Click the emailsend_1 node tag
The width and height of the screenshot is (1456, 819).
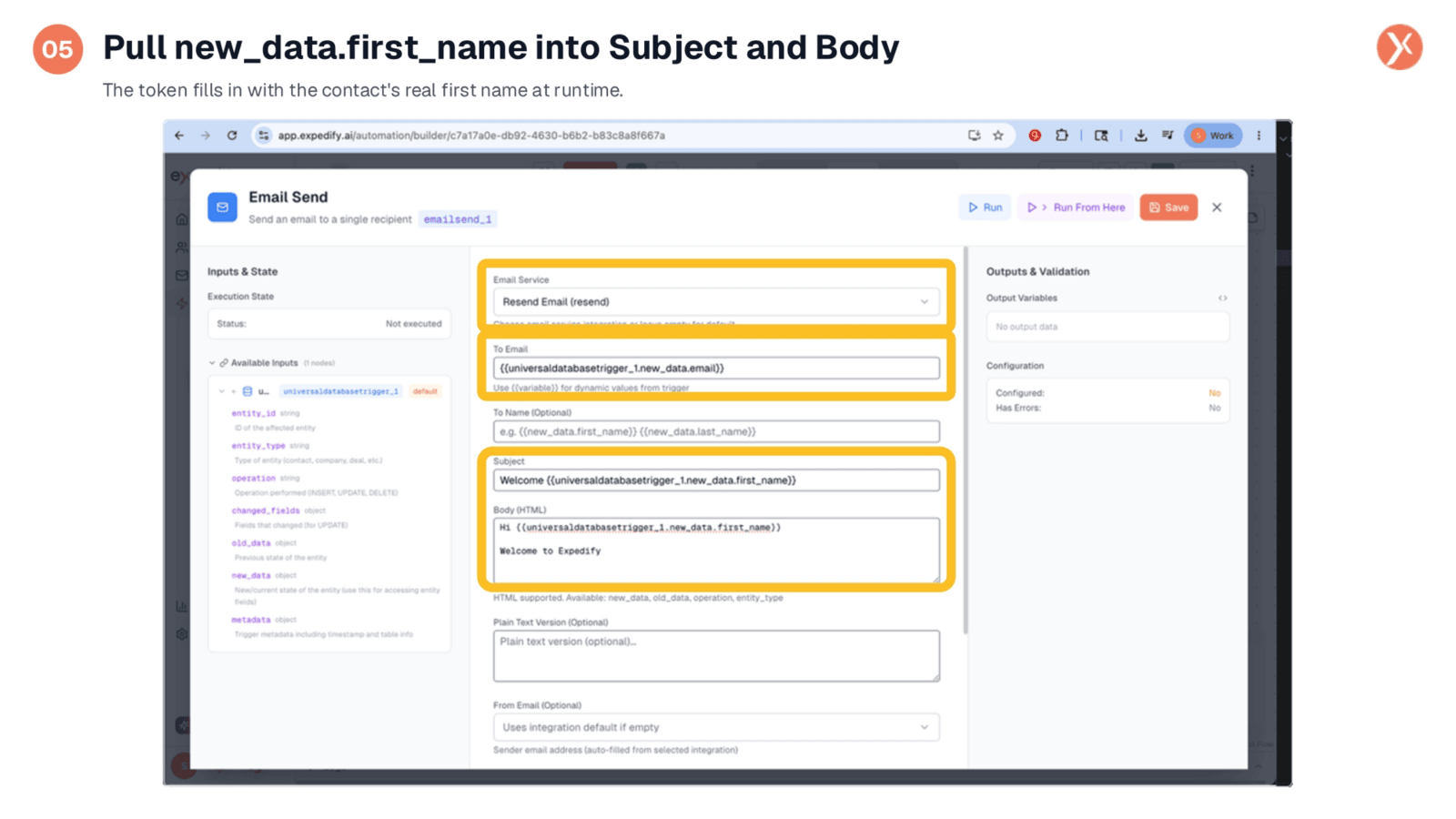(458, 219)
